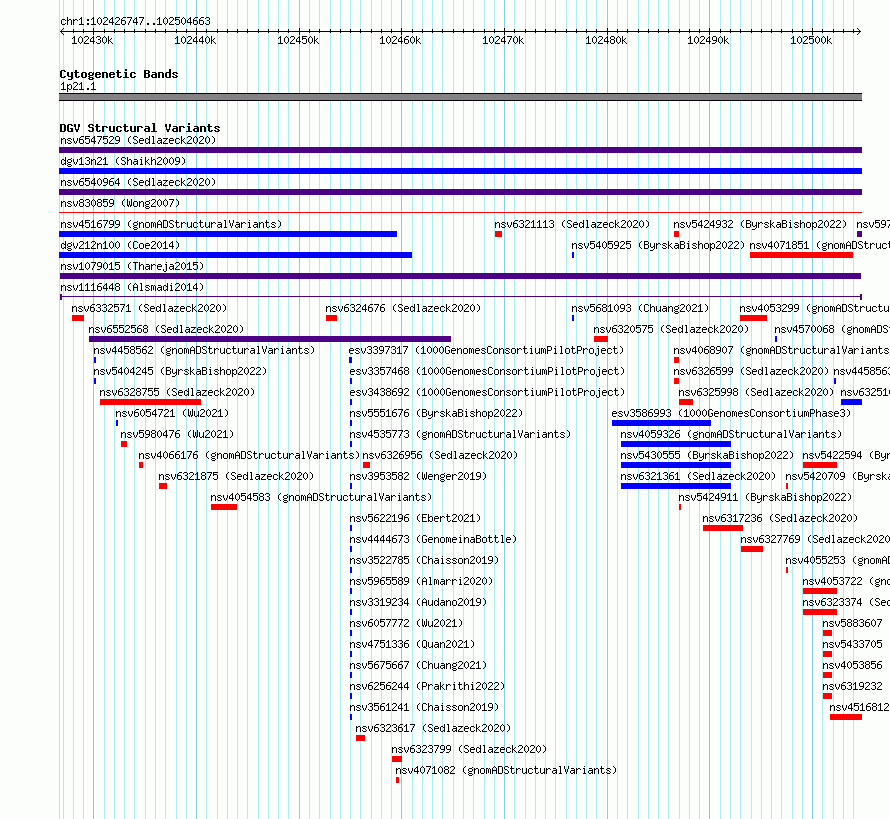The width and height of the screenshot is (890, 819).
Task: Click nsv830859 (Wong2007) label
Action: (x=120, y=203)
